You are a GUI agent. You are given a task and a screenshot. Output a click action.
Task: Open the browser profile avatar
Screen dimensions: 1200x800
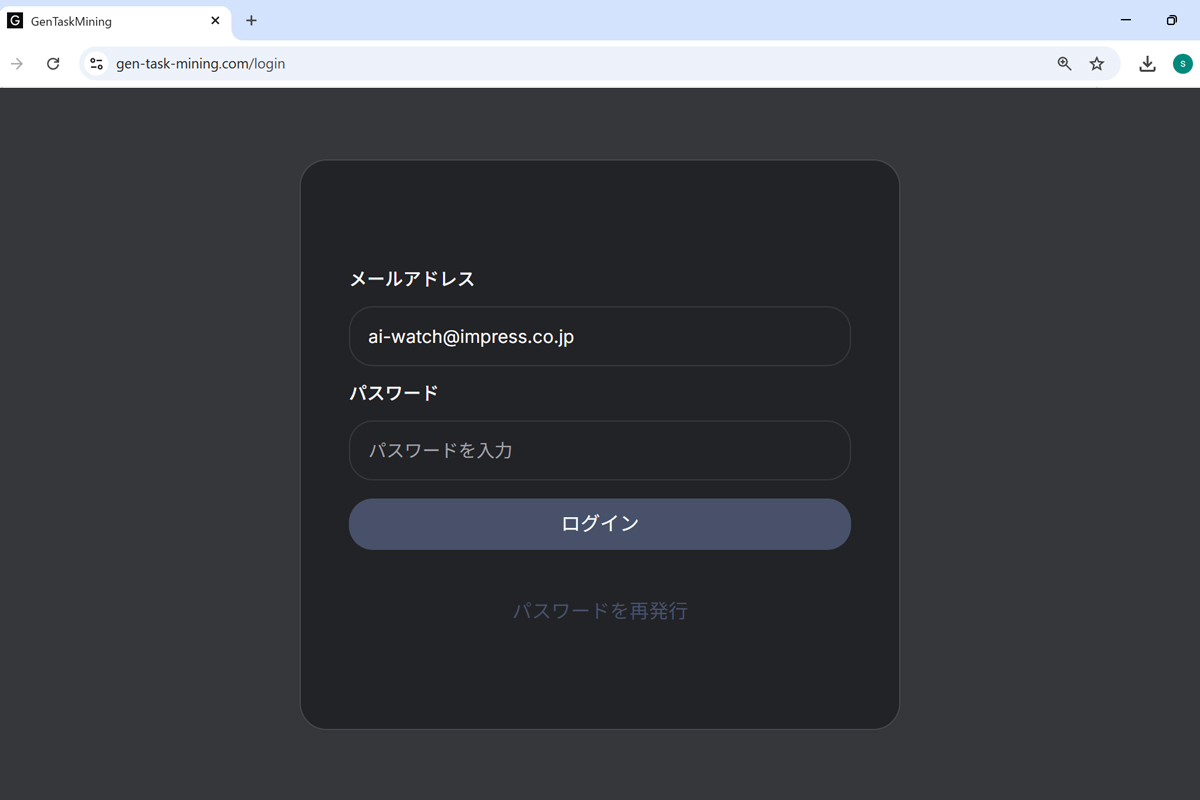pos(1183,63)
